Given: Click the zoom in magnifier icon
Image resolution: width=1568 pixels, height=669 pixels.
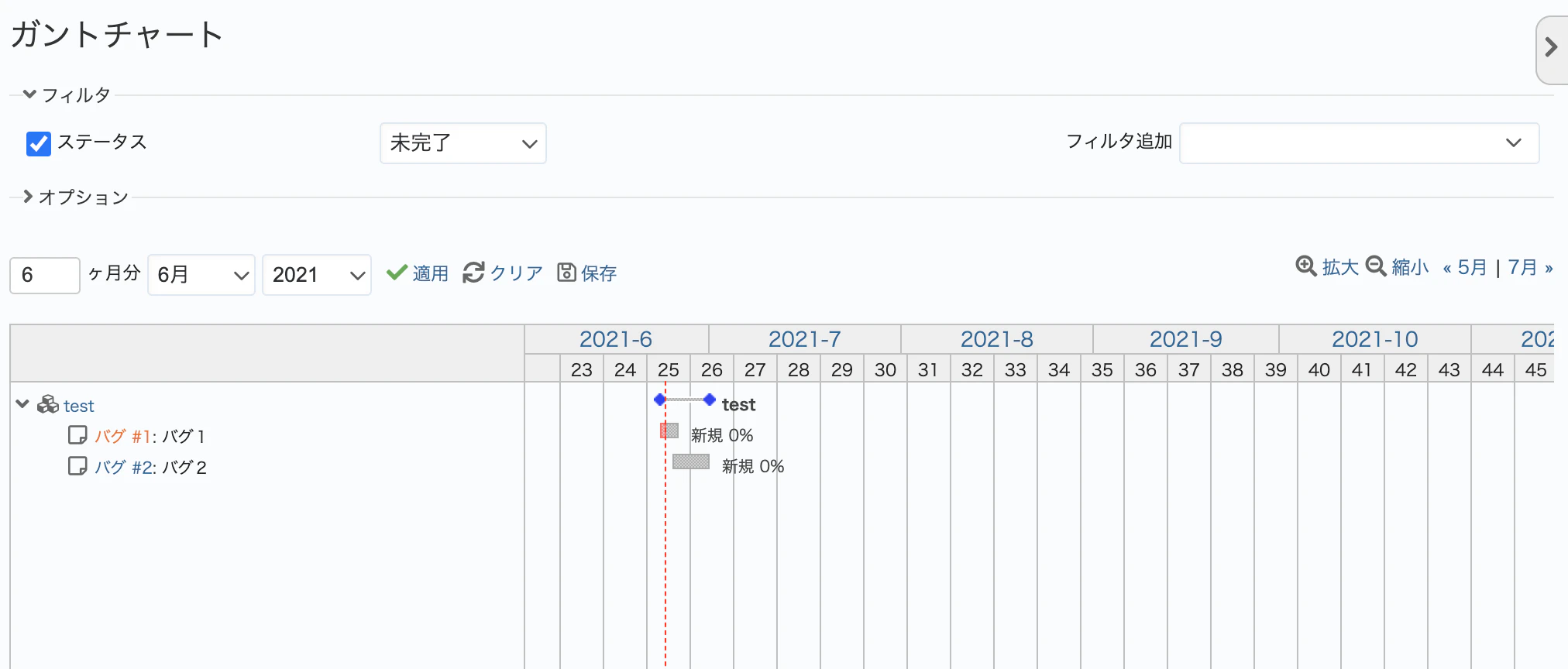Looking at the screenshot, I should [1306, 266].
